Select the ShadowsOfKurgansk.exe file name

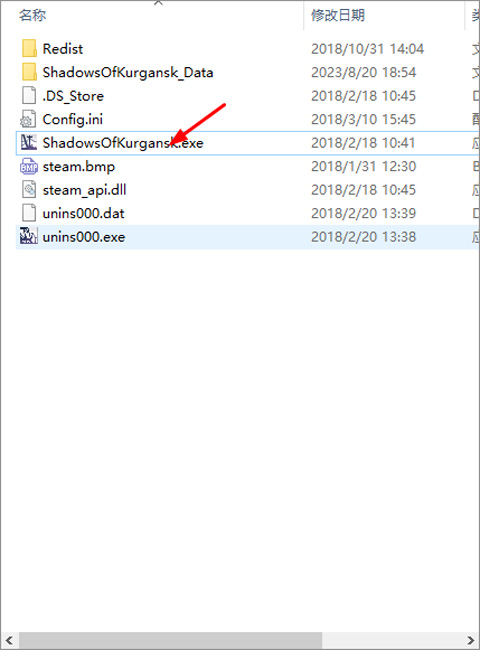[123, 143]
